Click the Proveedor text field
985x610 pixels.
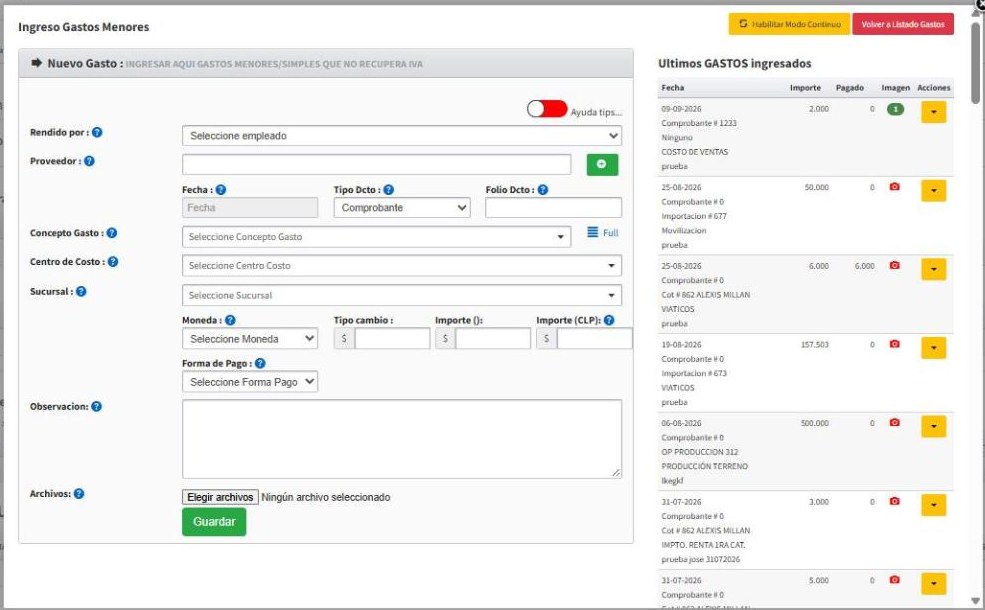point(376,165)
